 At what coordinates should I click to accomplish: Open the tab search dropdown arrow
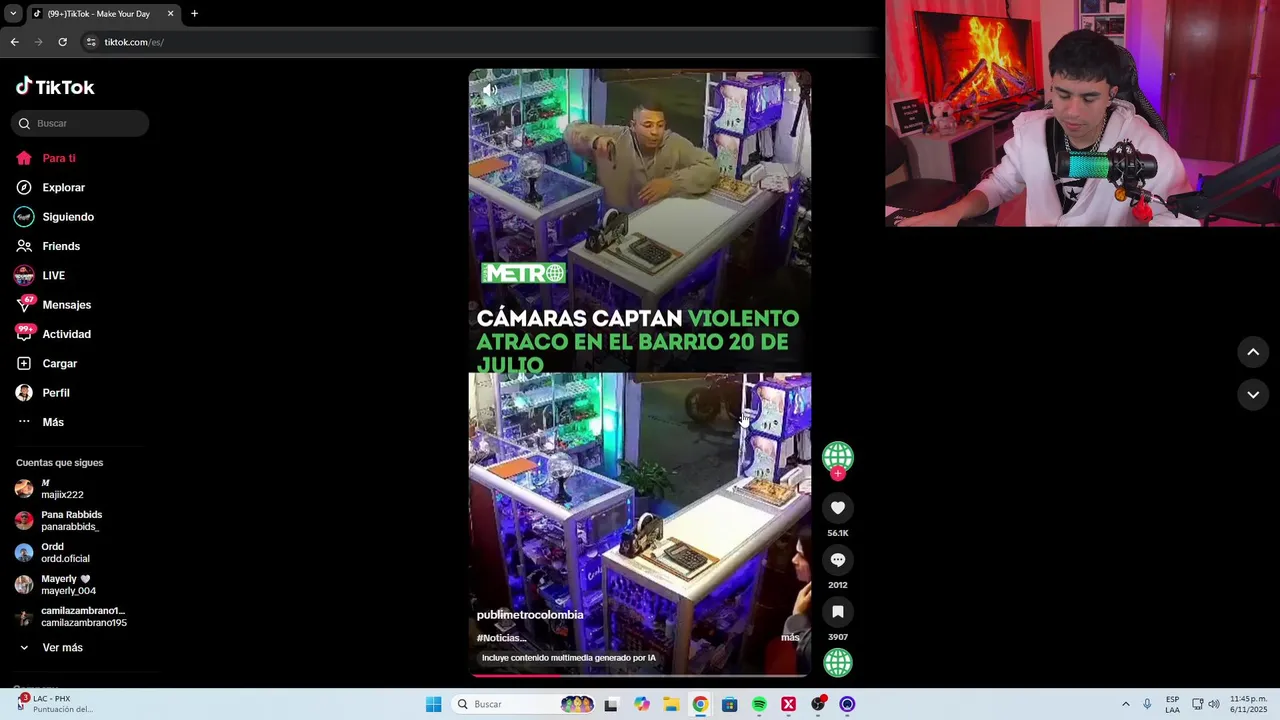pyautogui.click(x=13, y=14)
